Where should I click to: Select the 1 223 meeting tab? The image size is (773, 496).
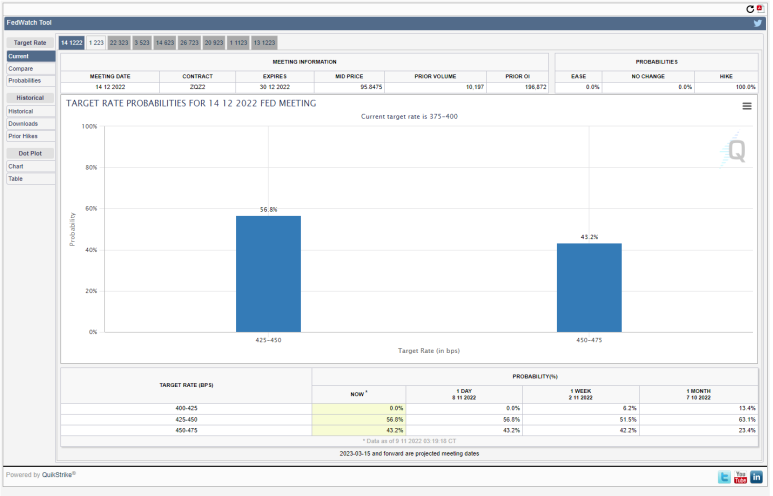point(96,43)
